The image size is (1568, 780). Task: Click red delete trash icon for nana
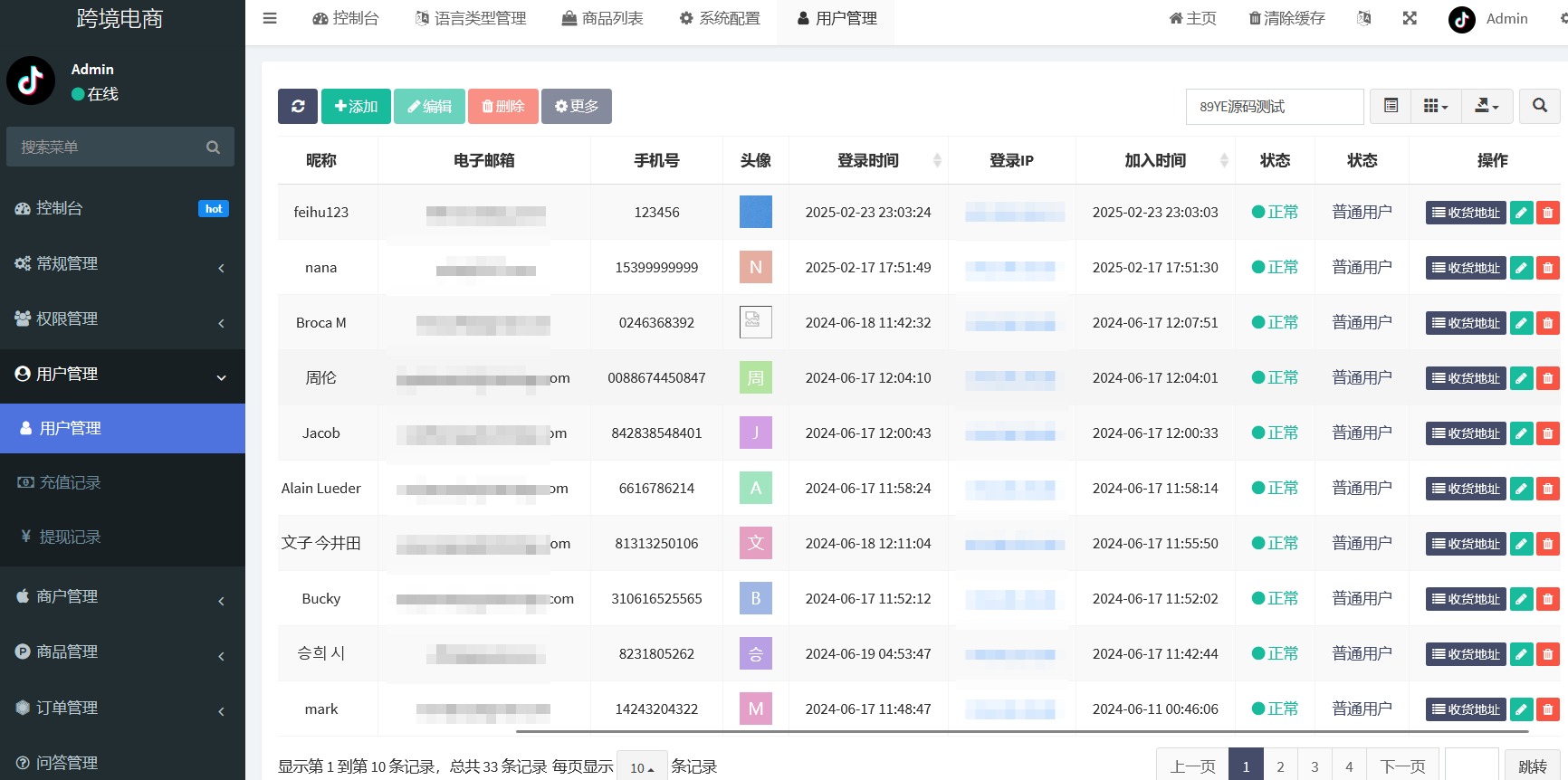tap(1548, 268)
